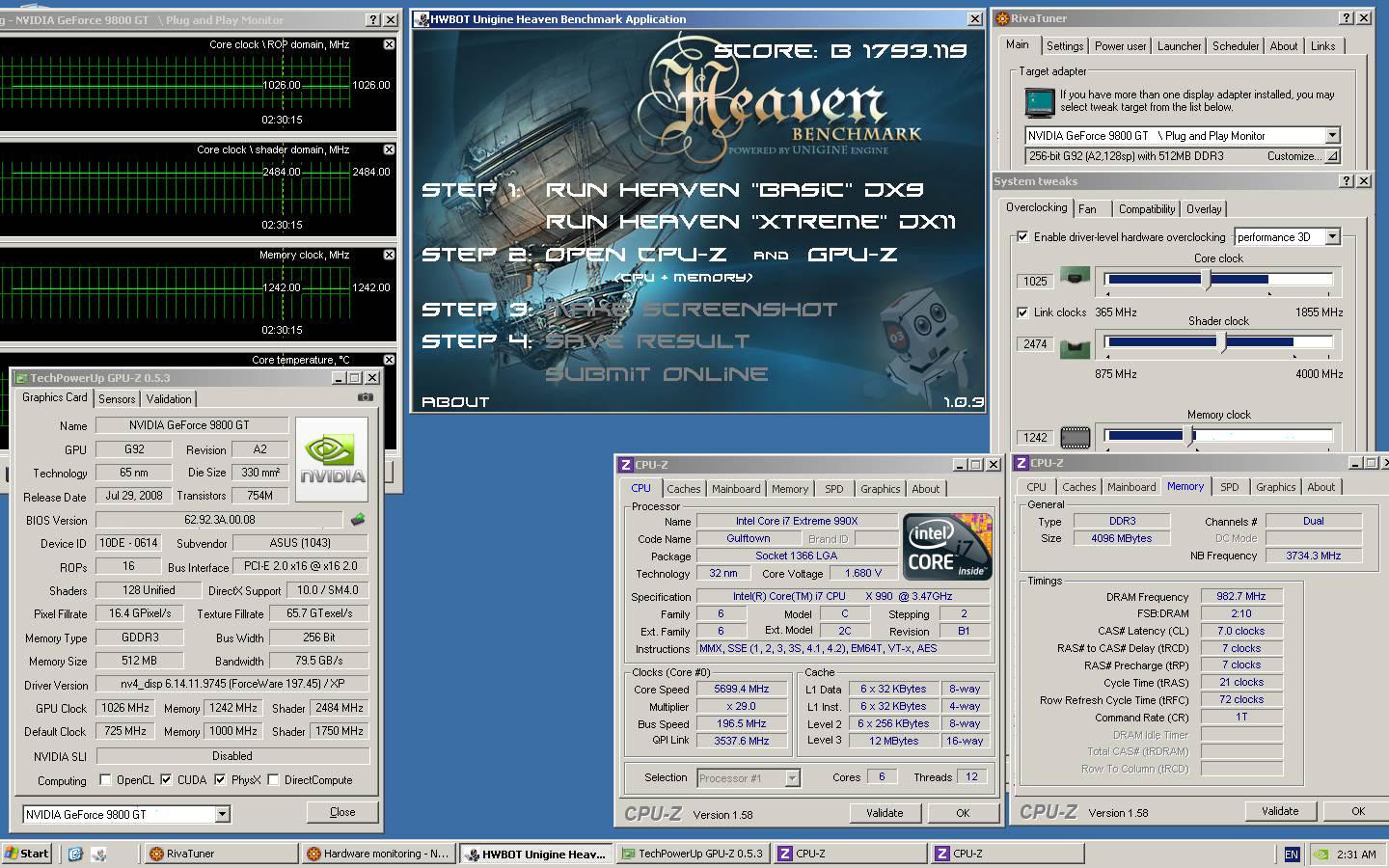Image resolution: width=1389 pixels, height=868 pixels.
Task: Switch to Validation tab in GPU-Z
Action: 169,399
